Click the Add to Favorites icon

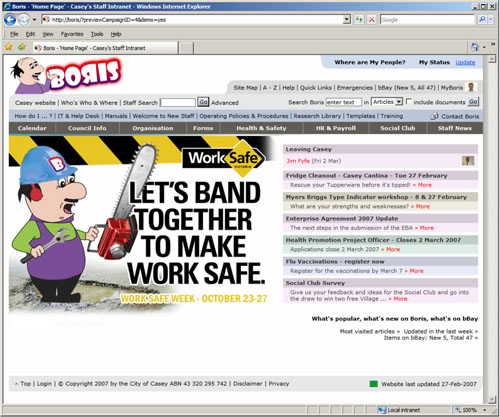point(22,47)
